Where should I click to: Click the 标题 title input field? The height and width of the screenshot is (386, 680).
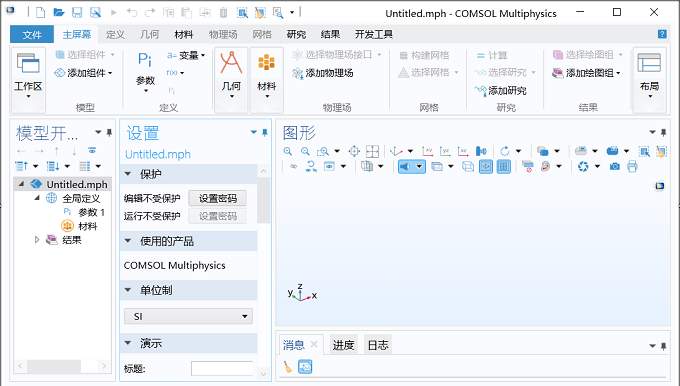pos(222,369)
